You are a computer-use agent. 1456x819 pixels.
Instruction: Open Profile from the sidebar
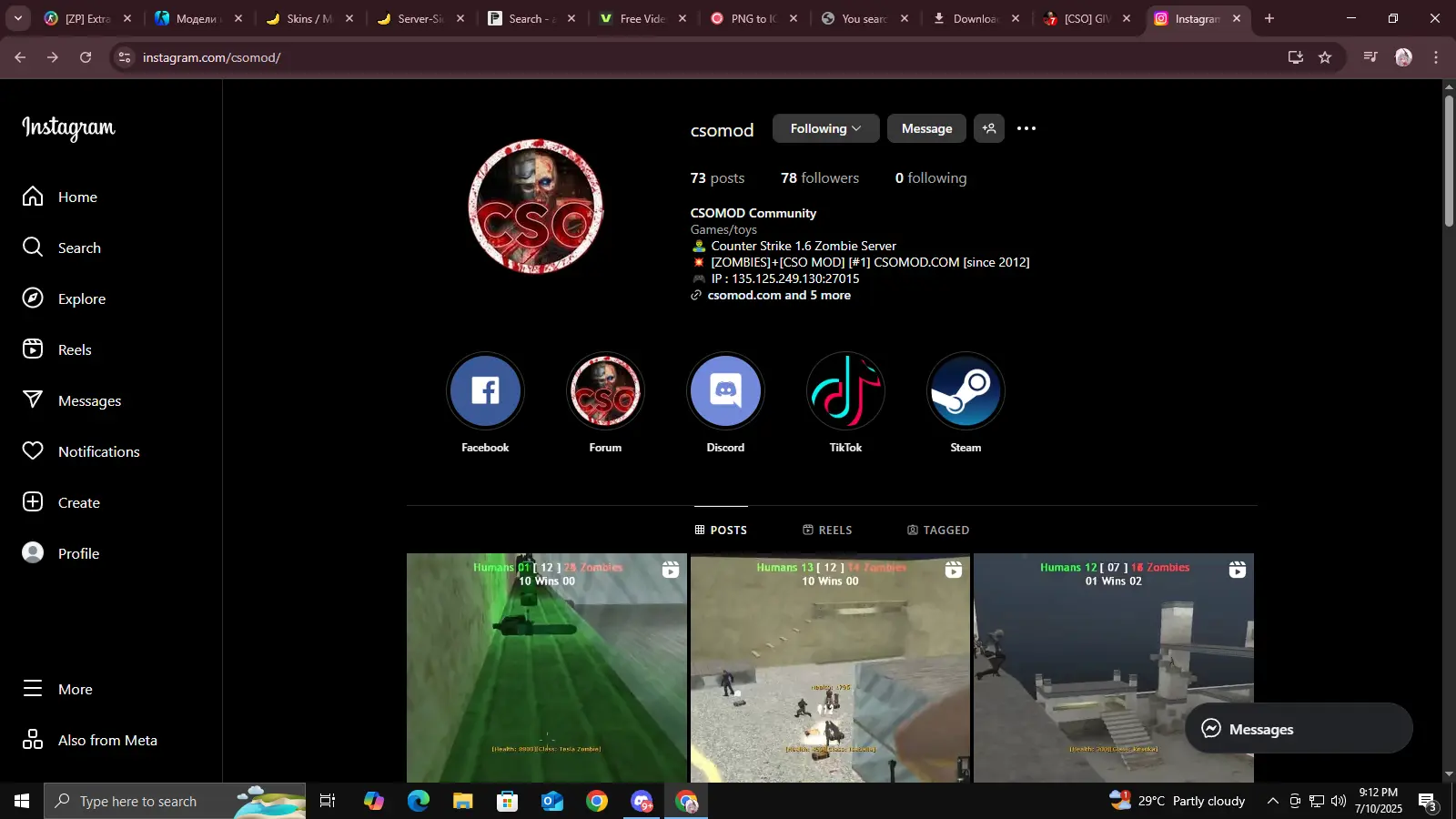coord(61,553)
